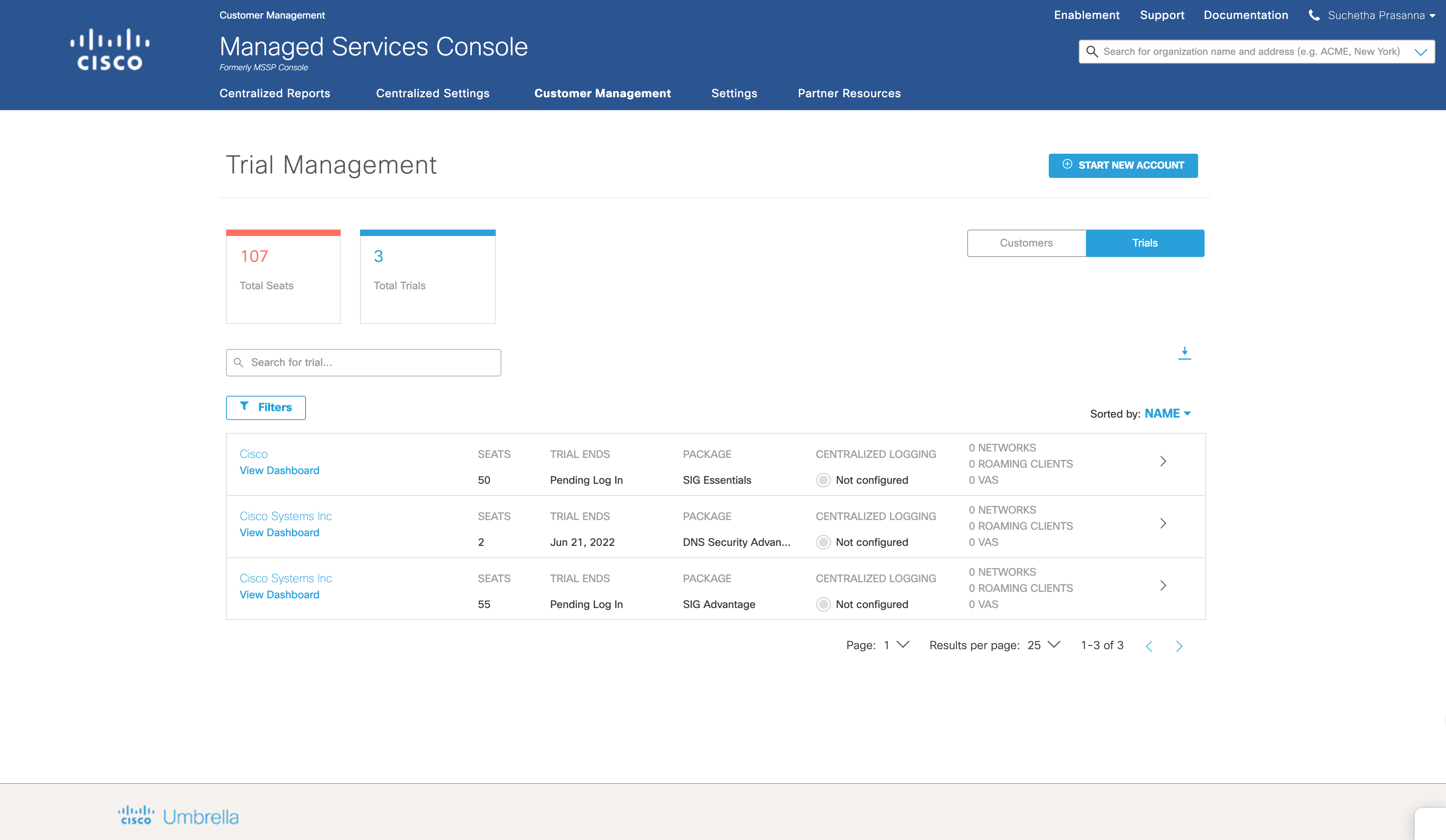Switch view to Customers toggle
The height and width of the screenshot is (840, 1446).
point(1026,243)
